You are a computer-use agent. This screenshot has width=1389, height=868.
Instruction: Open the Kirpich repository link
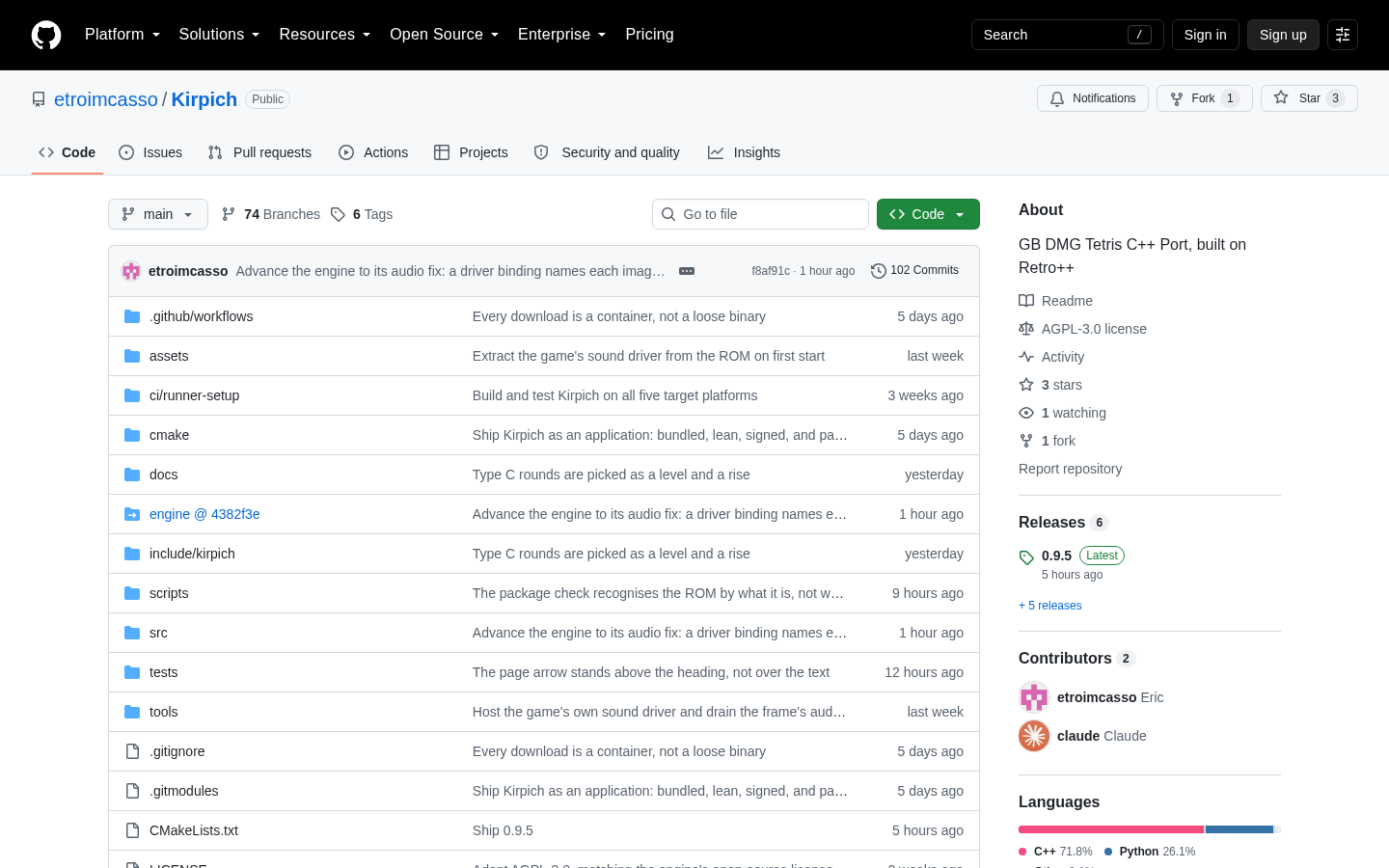pos(204,99)
